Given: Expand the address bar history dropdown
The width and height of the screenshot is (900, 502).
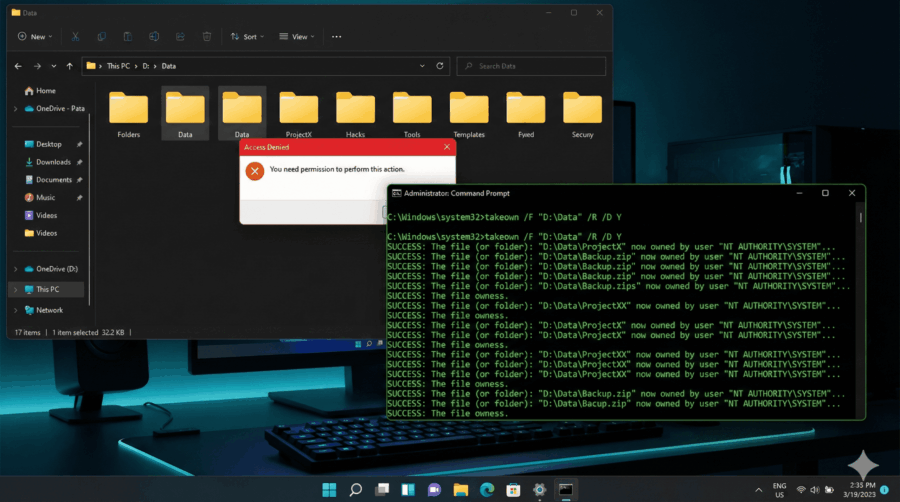Looking at the screenshot, I should click(x=422, y=66).
